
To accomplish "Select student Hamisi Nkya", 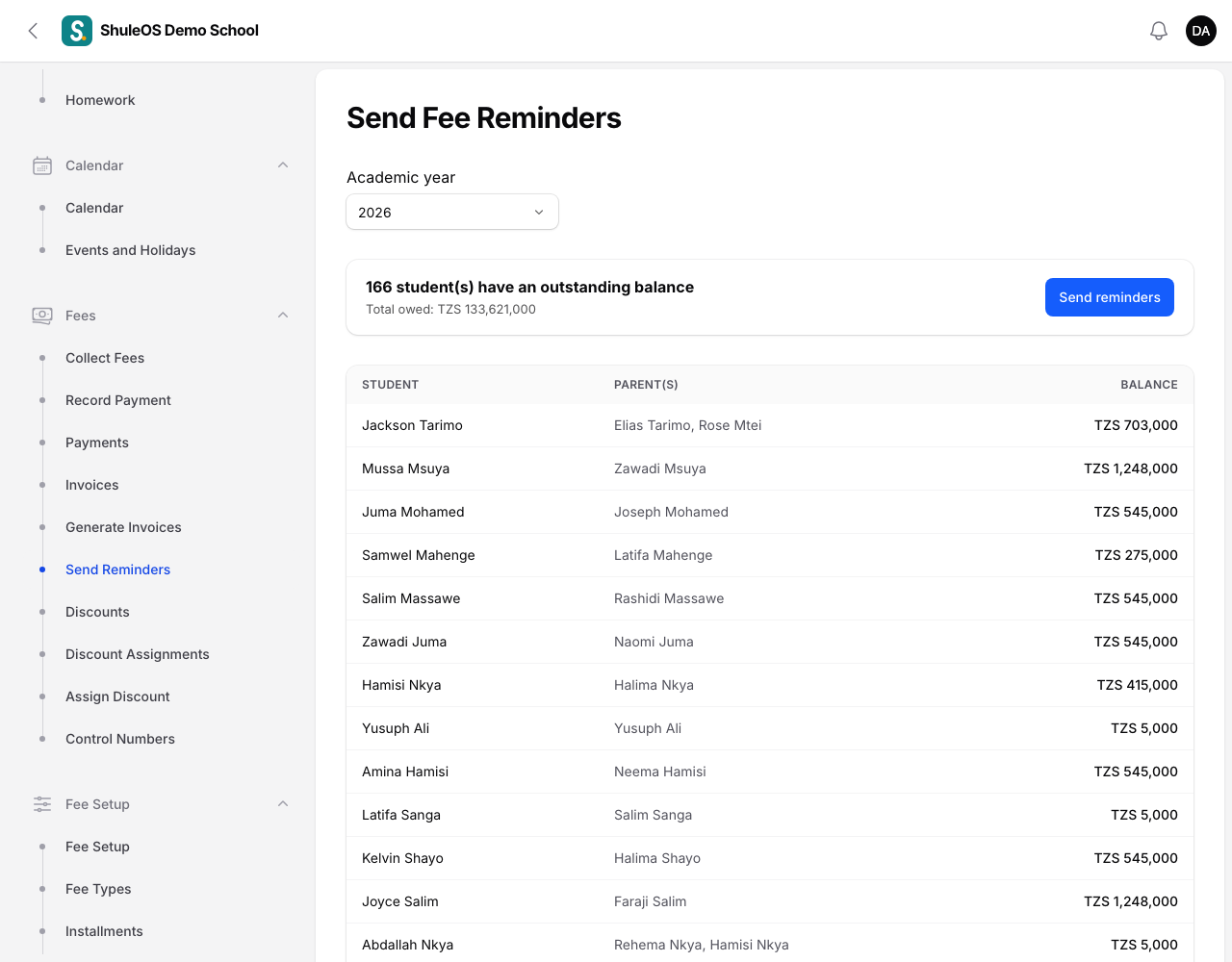I will tap(401, 685).
